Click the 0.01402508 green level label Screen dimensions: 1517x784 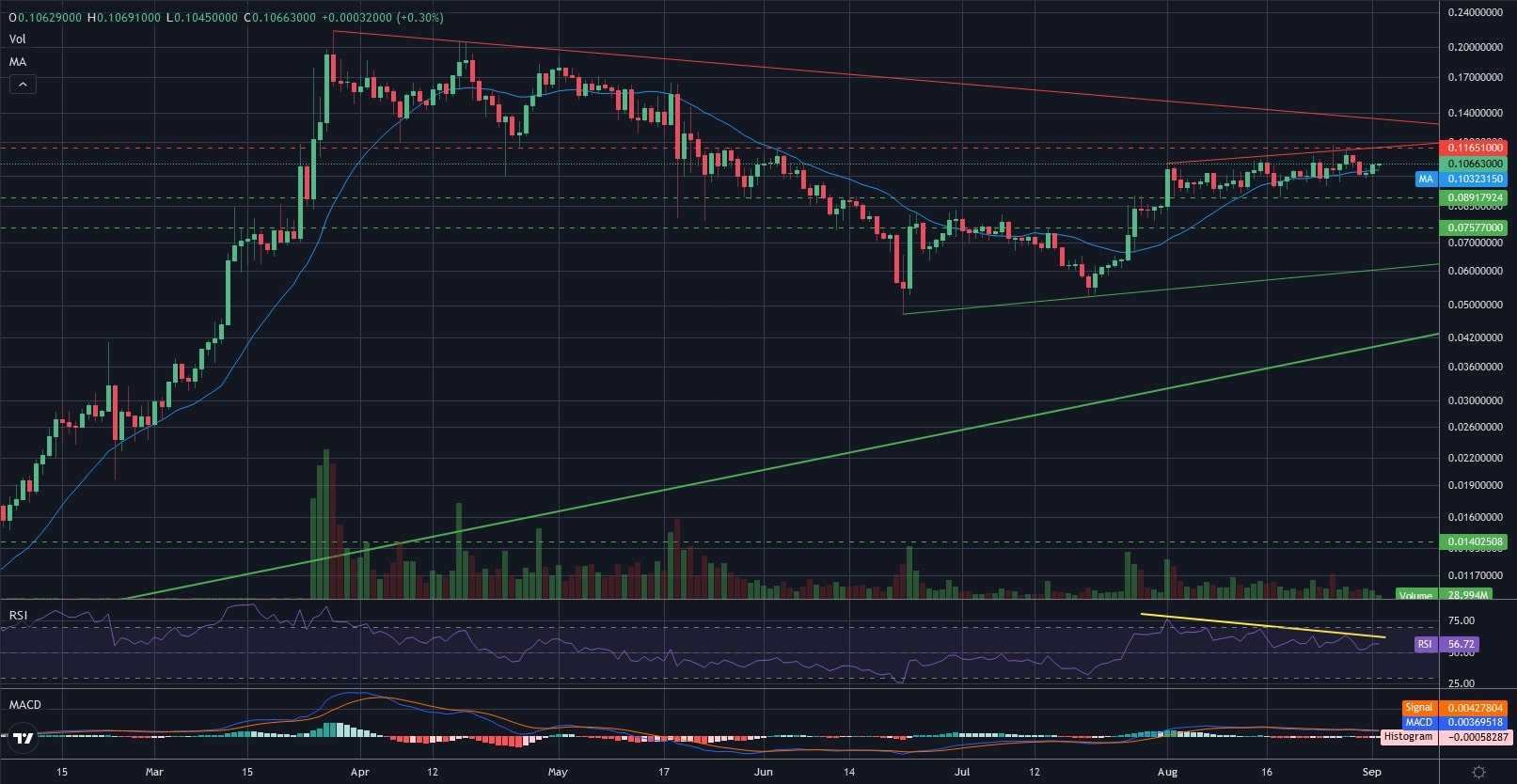click(1474, 542)
